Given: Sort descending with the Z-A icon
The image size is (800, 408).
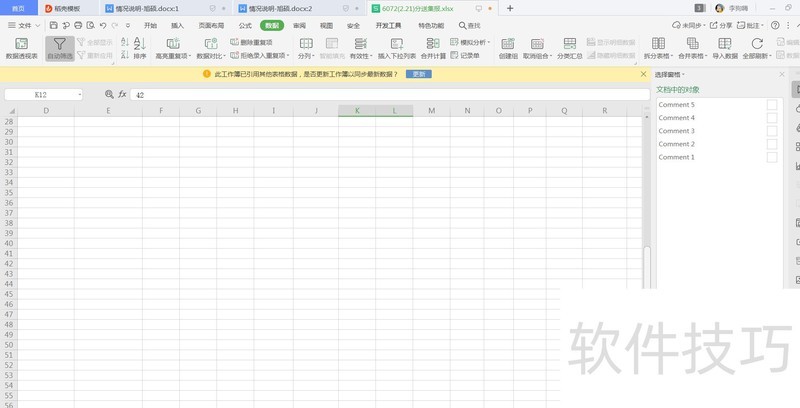Looking at the screenshot, I should 125,55.
